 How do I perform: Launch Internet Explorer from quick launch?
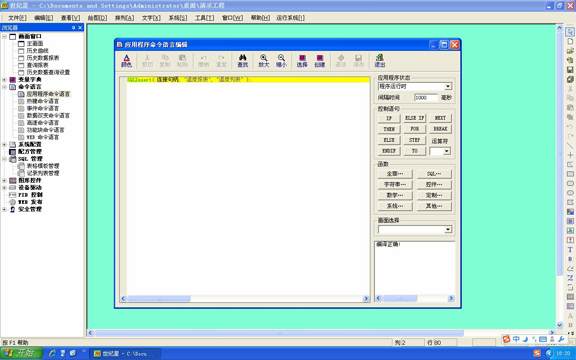click(x=52, y=353)
